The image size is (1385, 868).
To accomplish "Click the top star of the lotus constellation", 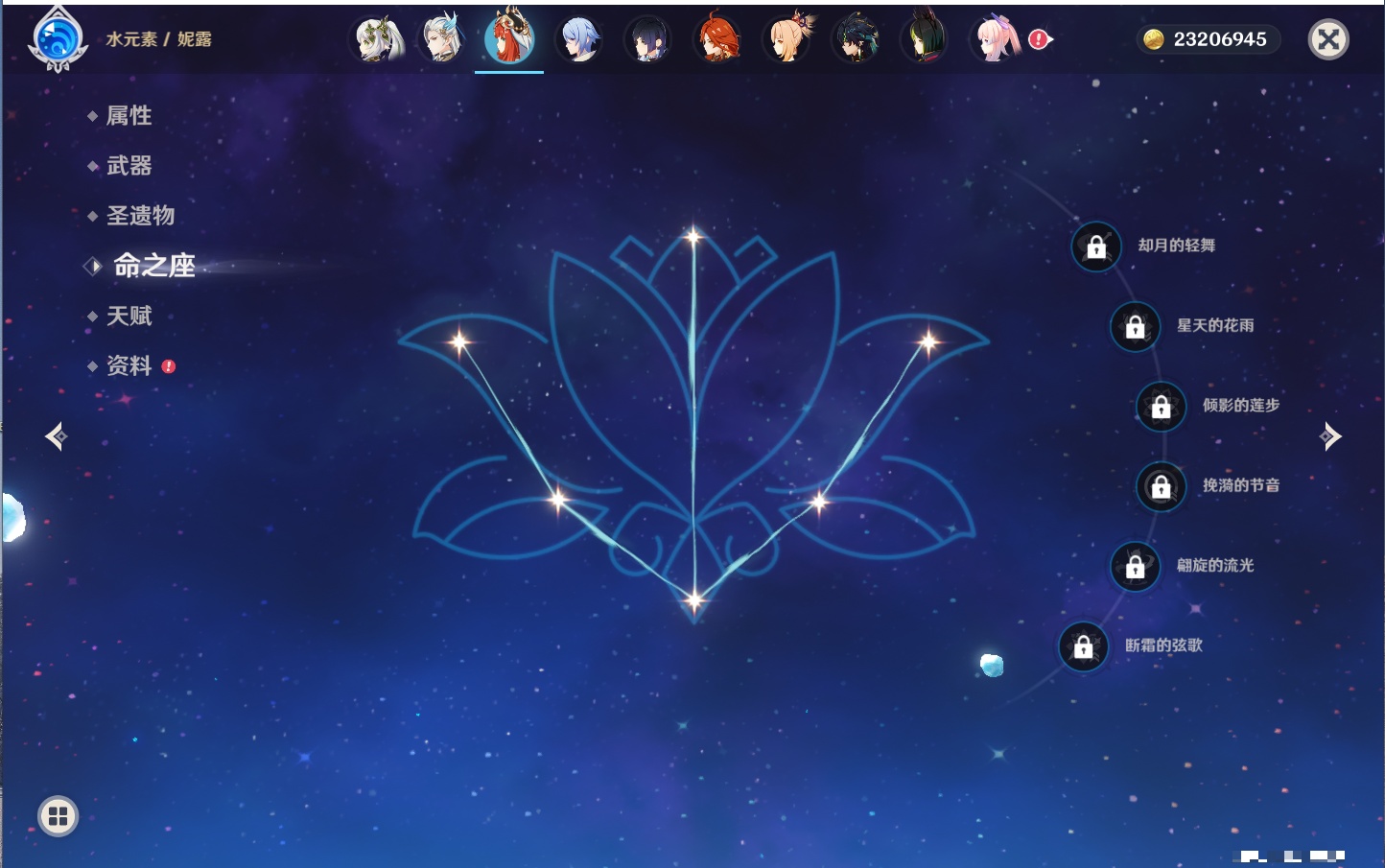I will pos(693,235).
